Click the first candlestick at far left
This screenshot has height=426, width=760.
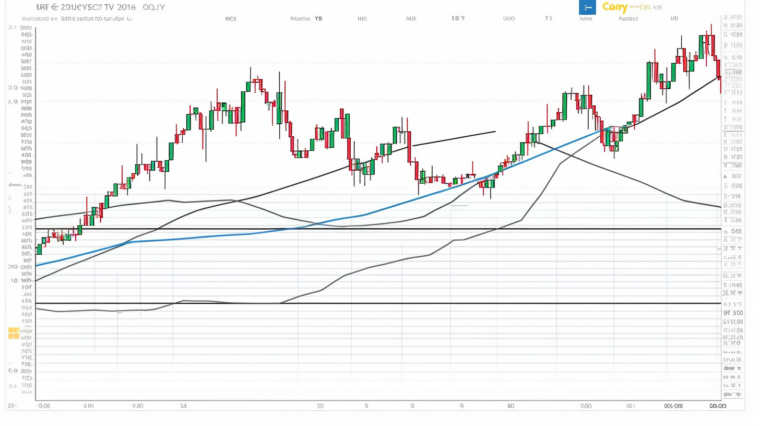pyautogui.click(x=38, y=247)
